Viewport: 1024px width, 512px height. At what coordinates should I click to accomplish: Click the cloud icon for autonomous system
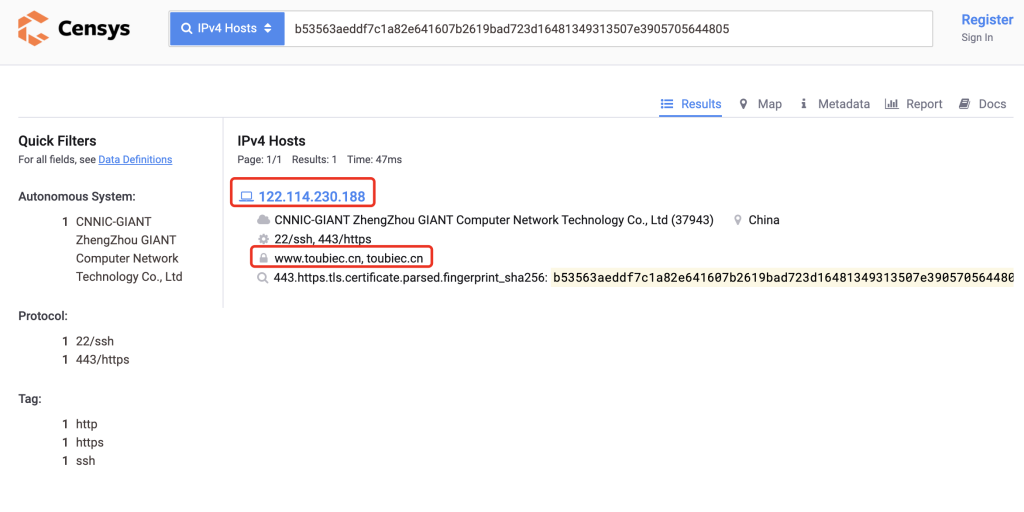pyautogui.click(x=264, y=220)
